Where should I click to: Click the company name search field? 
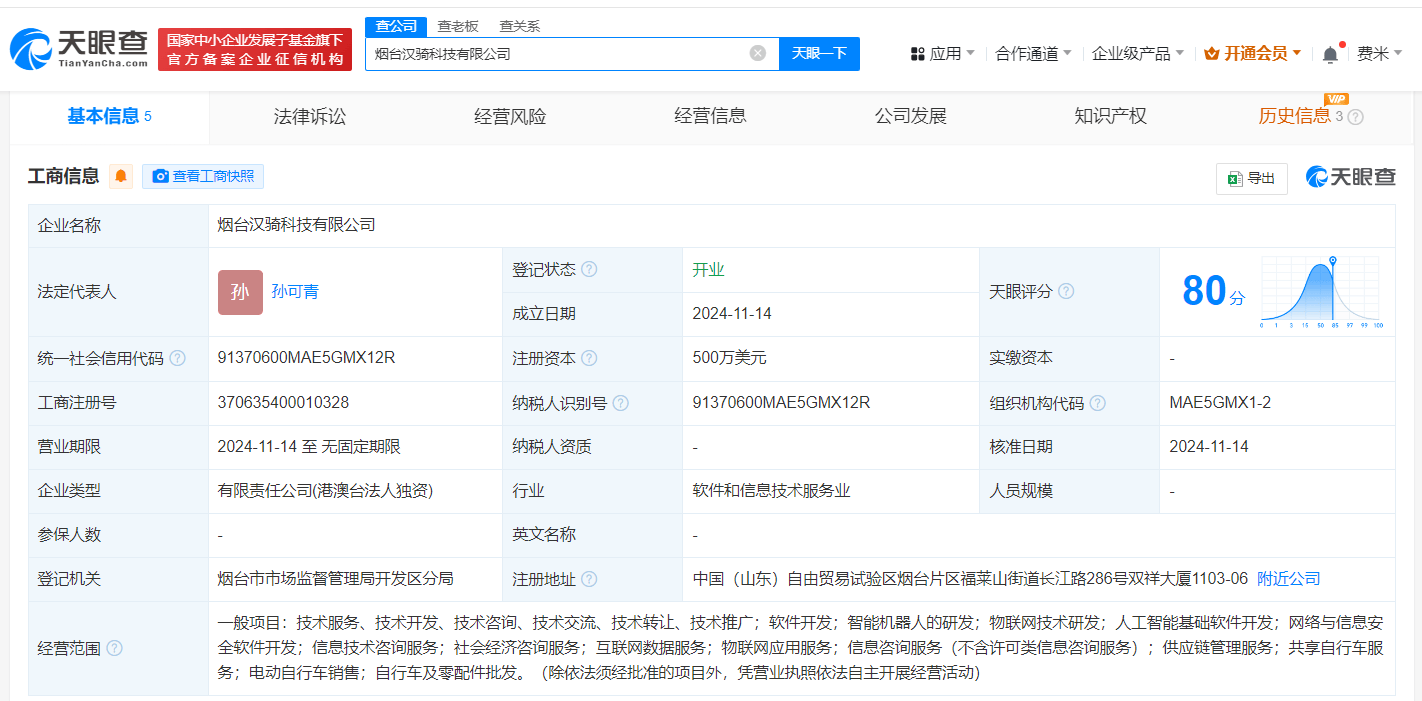[558, 53]
